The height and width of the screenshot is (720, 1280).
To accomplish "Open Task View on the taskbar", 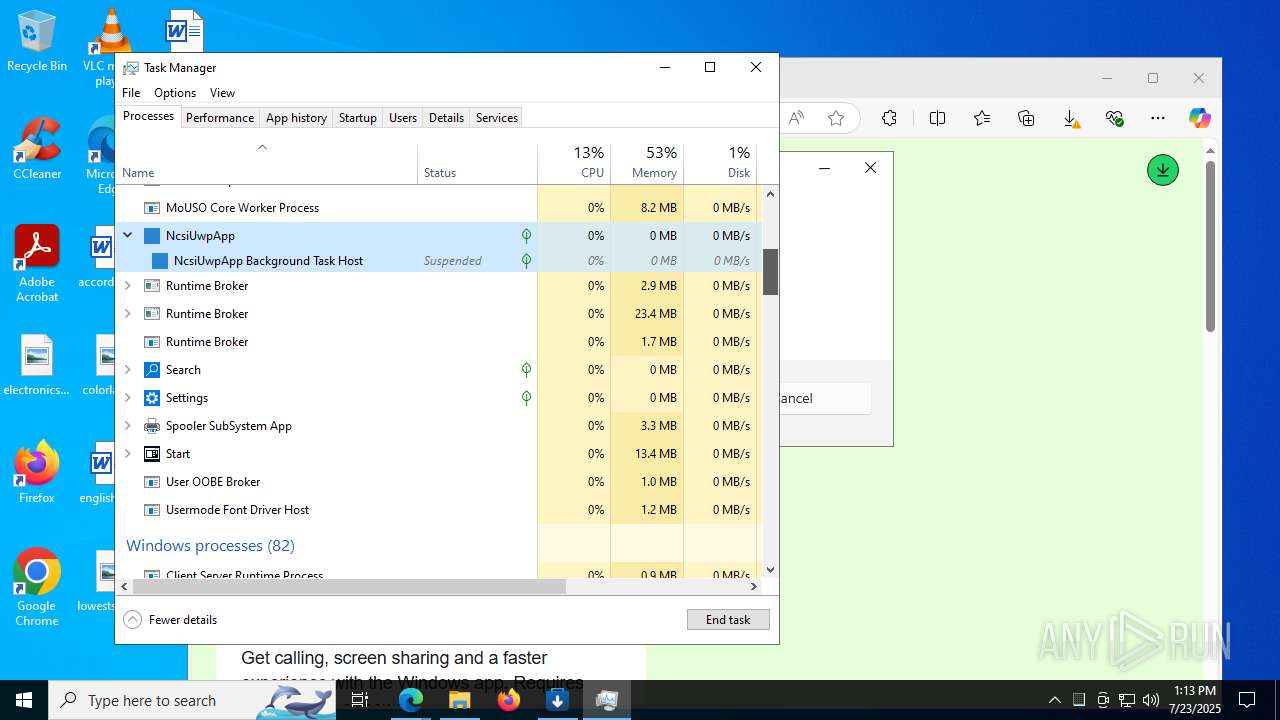I will click(x=360, y=700).
